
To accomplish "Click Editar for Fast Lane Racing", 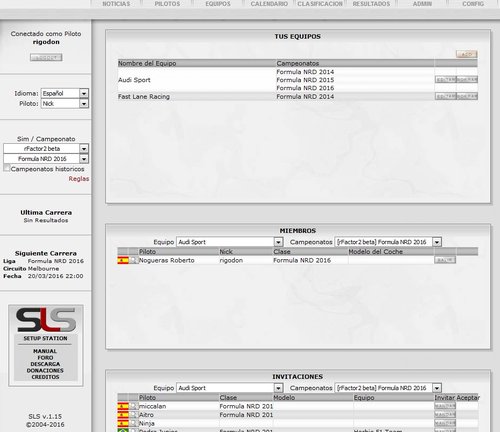I will (445, 96).
